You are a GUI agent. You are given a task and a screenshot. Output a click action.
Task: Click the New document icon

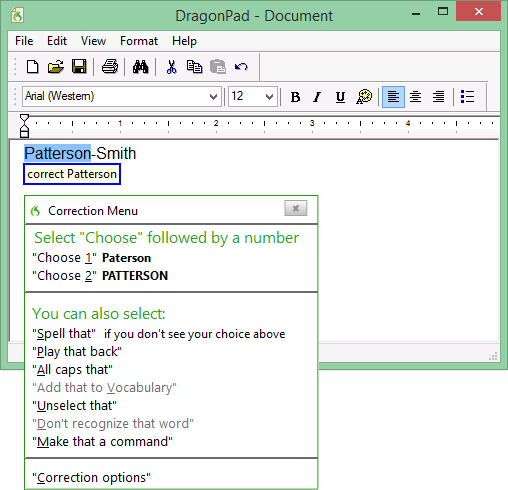pyautogui.click(x=32, y=67)
